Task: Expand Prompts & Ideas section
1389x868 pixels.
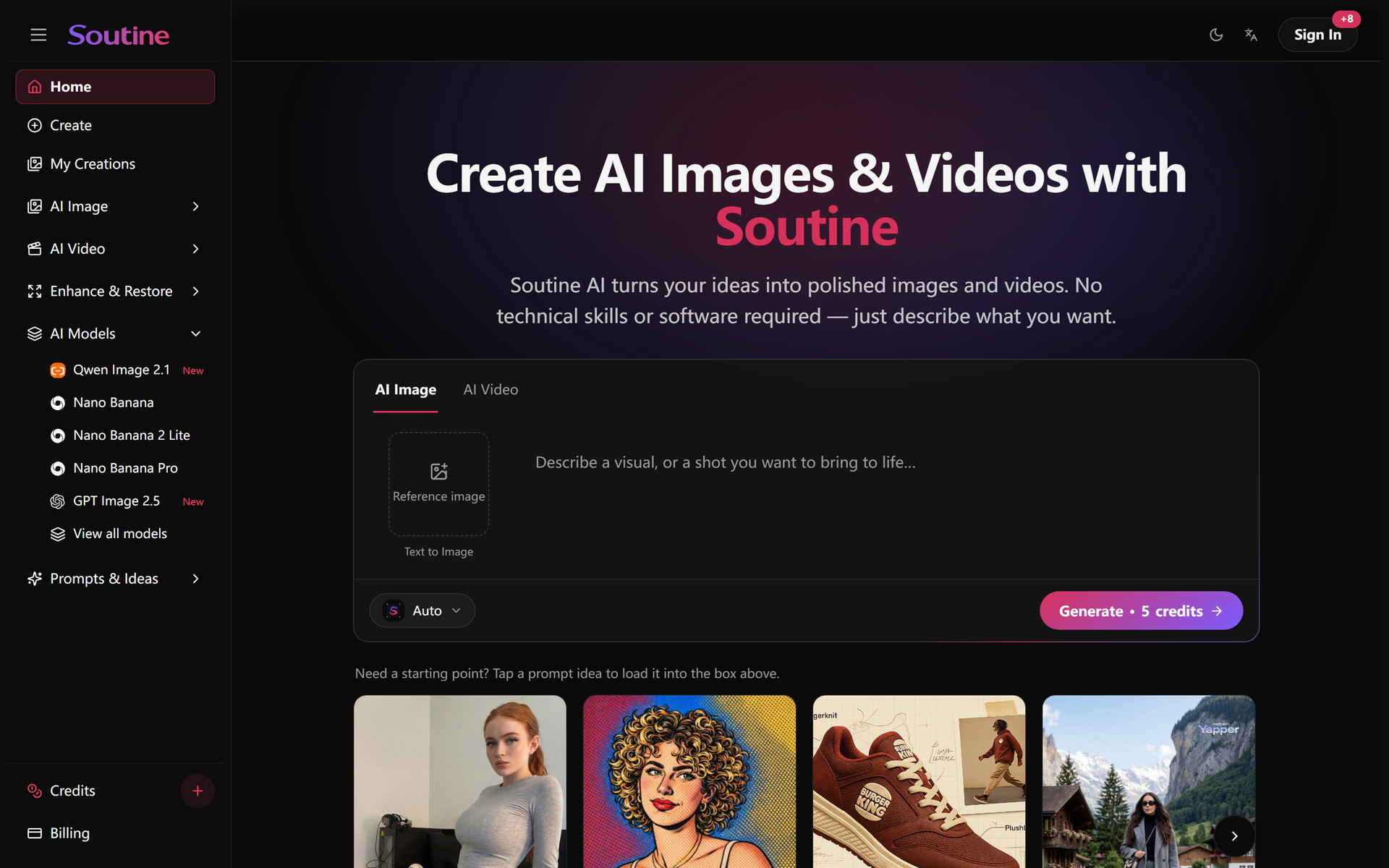Action: (x=115, y=579)
